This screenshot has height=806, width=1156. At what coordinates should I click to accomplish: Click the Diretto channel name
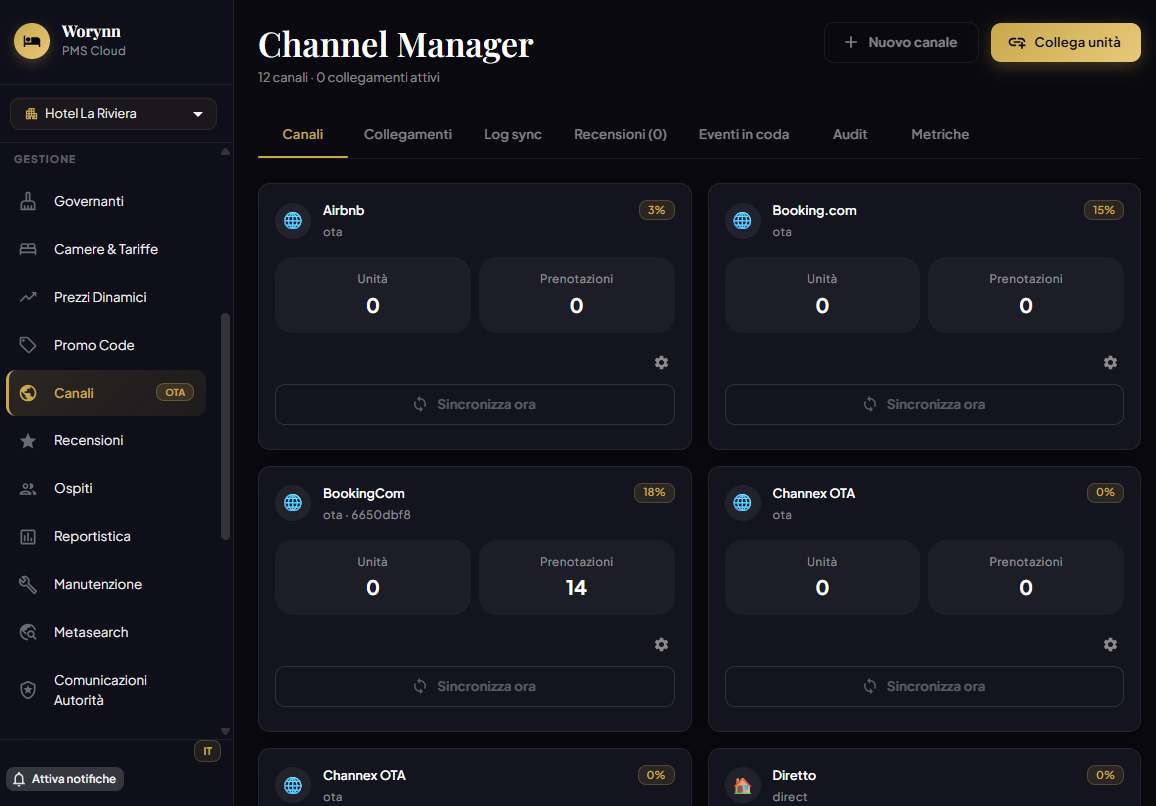click(794, 775)
